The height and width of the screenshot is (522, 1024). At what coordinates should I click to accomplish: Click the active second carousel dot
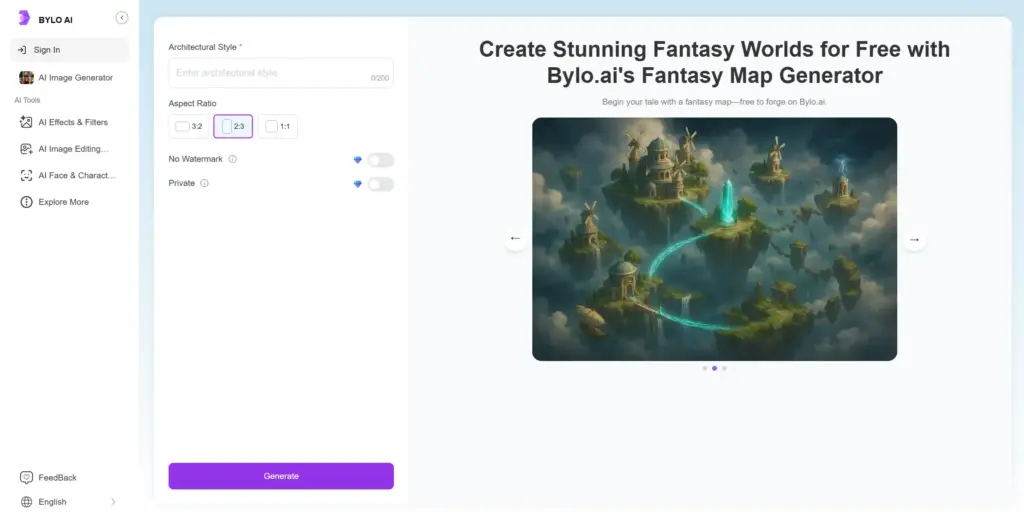tap(714, 368)
